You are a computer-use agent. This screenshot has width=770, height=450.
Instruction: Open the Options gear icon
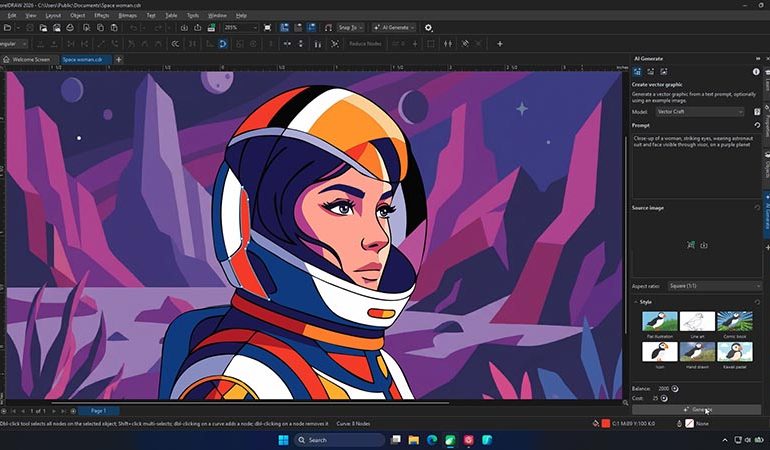[428, 28]
